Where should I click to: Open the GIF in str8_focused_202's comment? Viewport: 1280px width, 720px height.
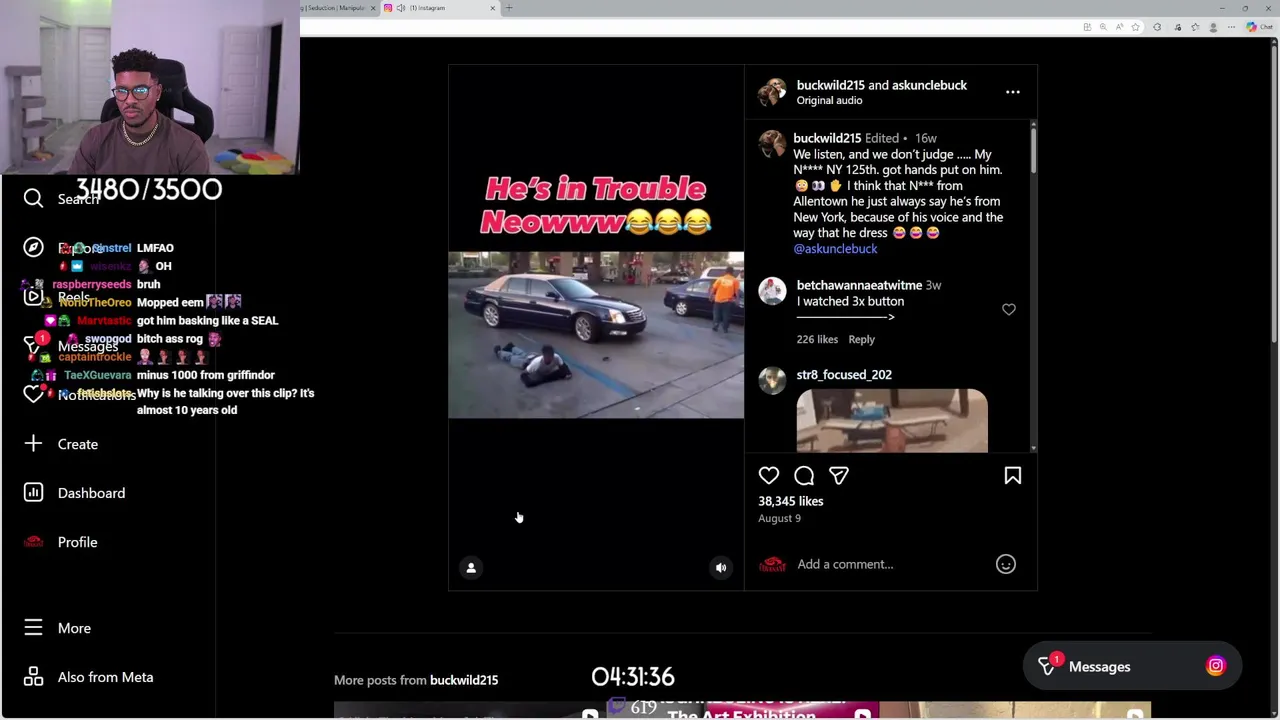(x=892, y=421)
